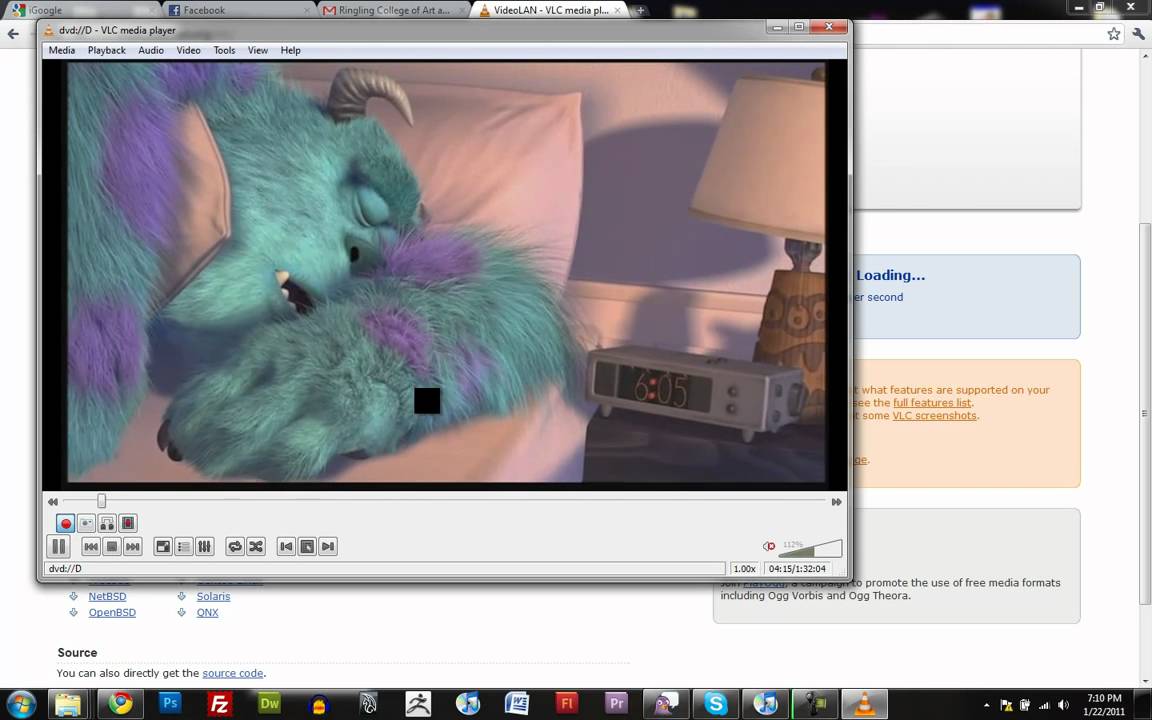Skip to next chapter in VLC
1152x720 pixels.
[132, 546]
